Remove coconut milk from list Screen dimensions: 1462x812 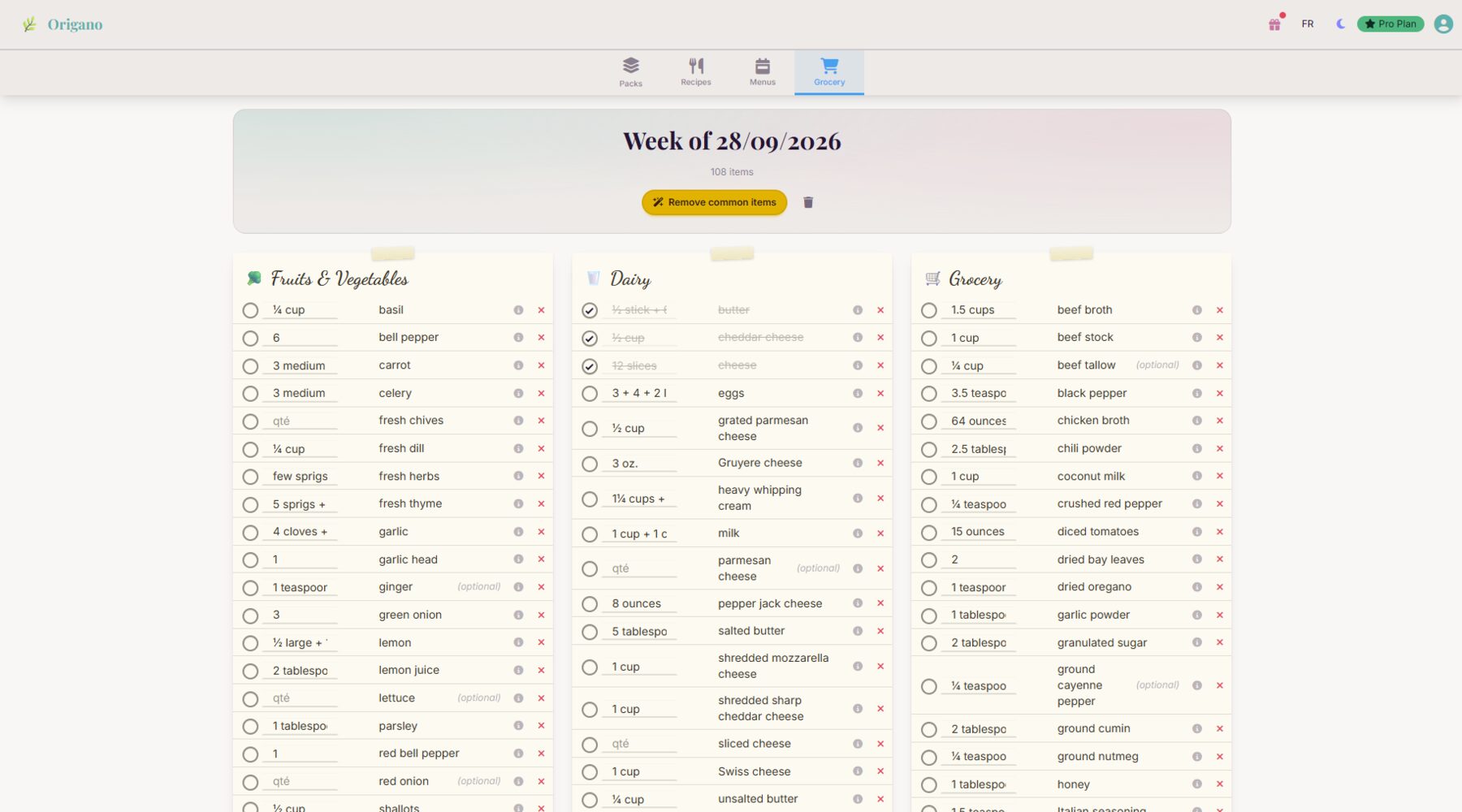[x=1220, y=476]
